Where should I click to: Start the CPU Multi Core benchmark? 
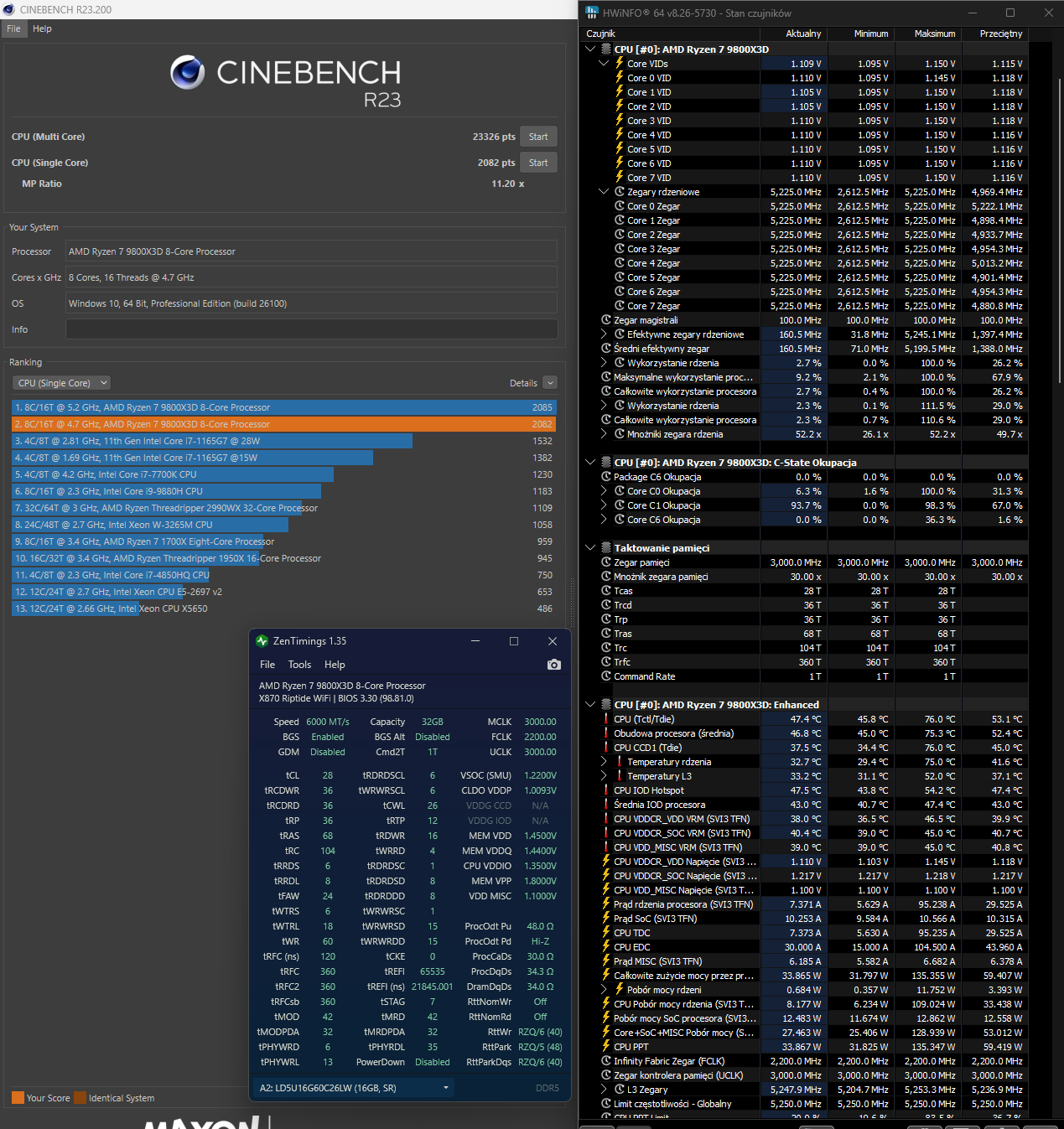pyautogui.click(x=538, y=137)
